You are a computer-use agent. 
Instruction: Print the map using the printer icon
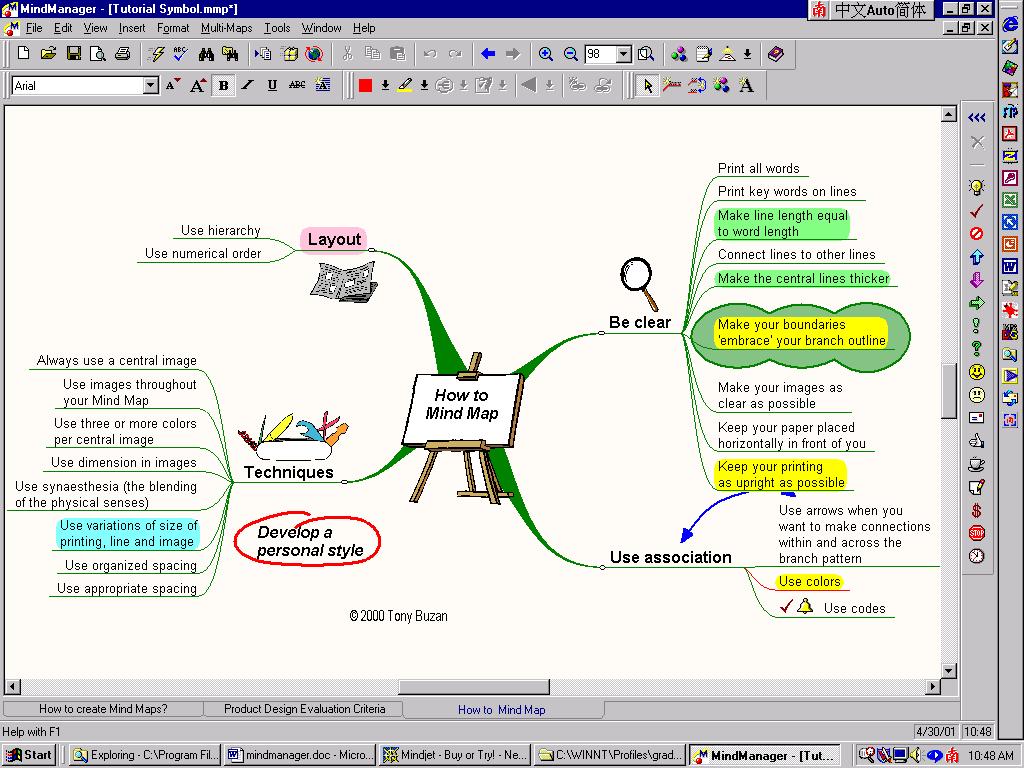[123, 54]
